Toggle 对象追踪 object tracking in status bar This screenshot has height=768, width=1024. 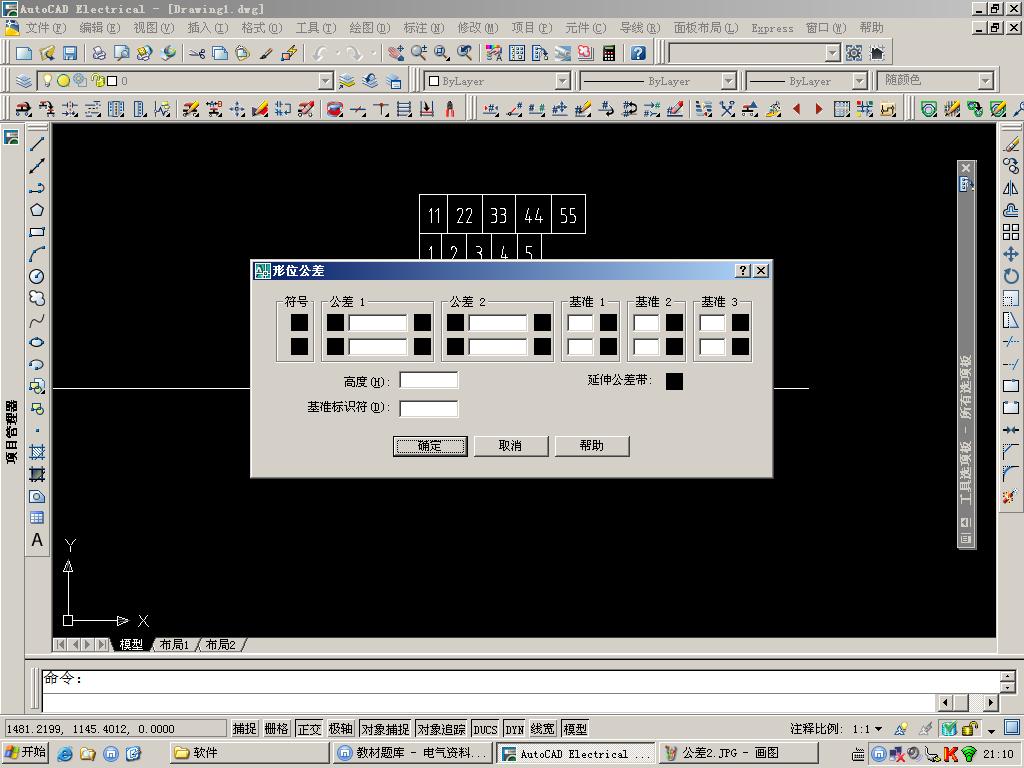click(441, 728)
